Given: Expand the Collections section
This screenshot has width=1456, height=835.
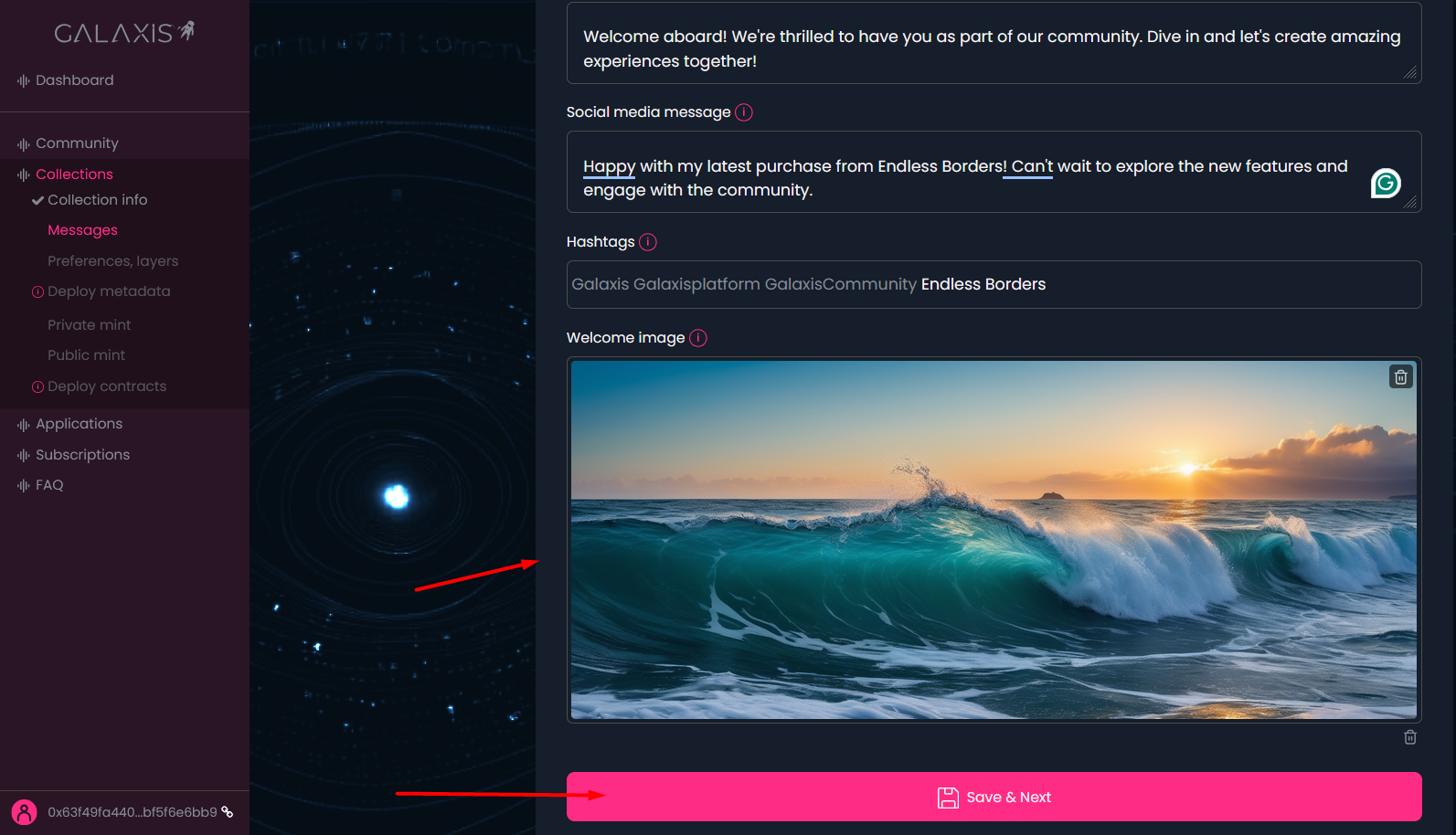Looking at the screenshot, I should (74, 174).
